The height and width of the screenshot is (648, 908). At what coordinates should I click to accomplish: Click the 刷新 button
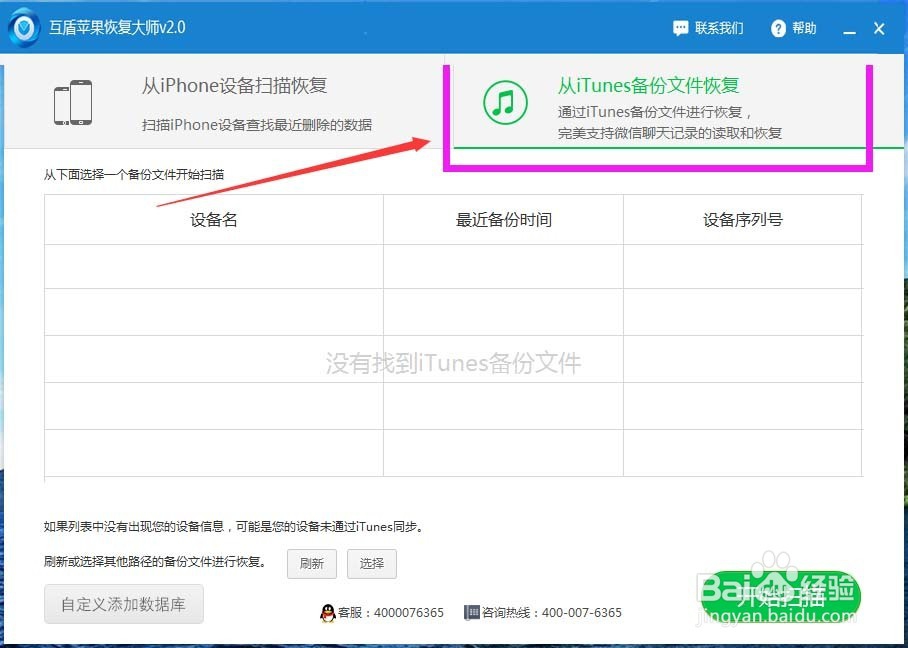coord(312,563)
